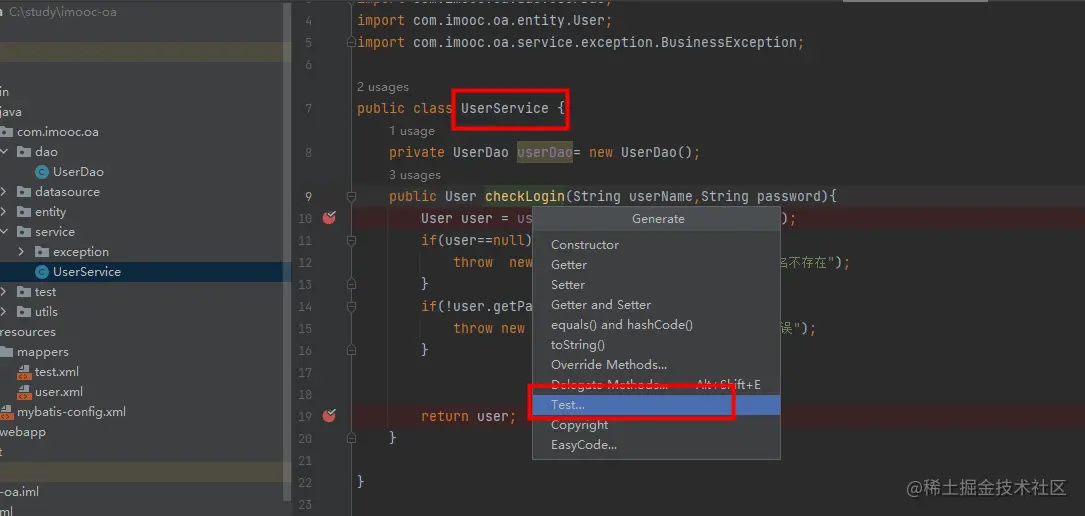This screenshot has width=1085, height=516.
Task: Collapse the dao folder
Action: (x=3, y=151)
